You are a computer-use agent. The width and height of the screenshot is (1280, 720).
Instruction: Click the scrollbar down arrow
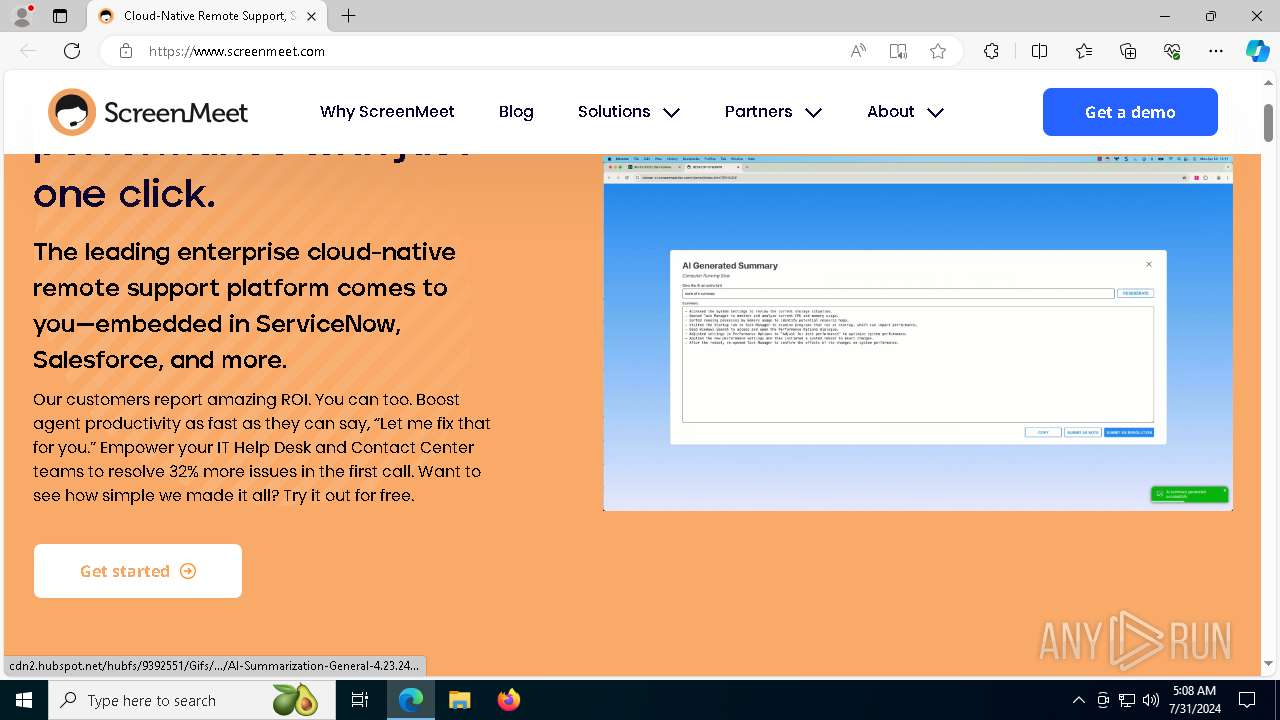[1269, 663]
